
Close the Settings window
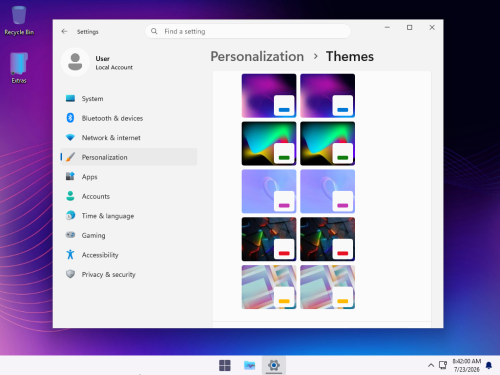click(x=432, y=27)
